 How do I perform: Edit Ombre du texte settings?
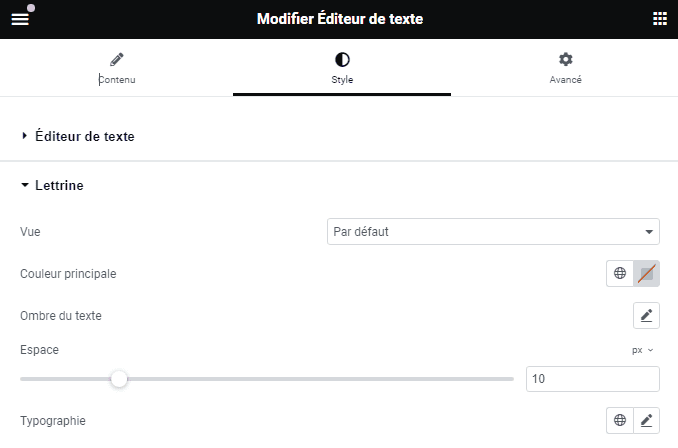(646, 316)
